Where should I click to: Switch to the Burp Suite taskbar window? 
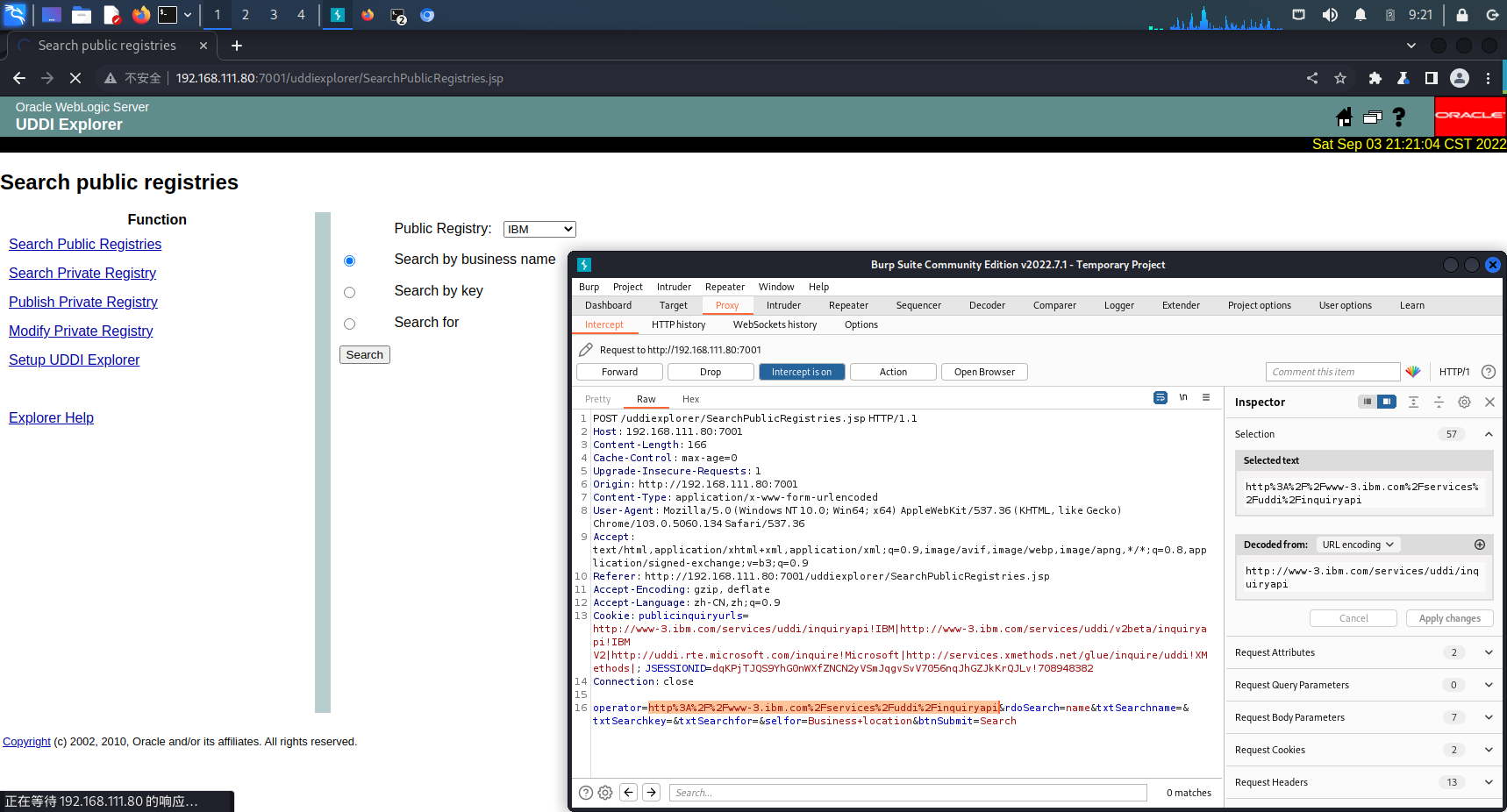coord(337,15)
